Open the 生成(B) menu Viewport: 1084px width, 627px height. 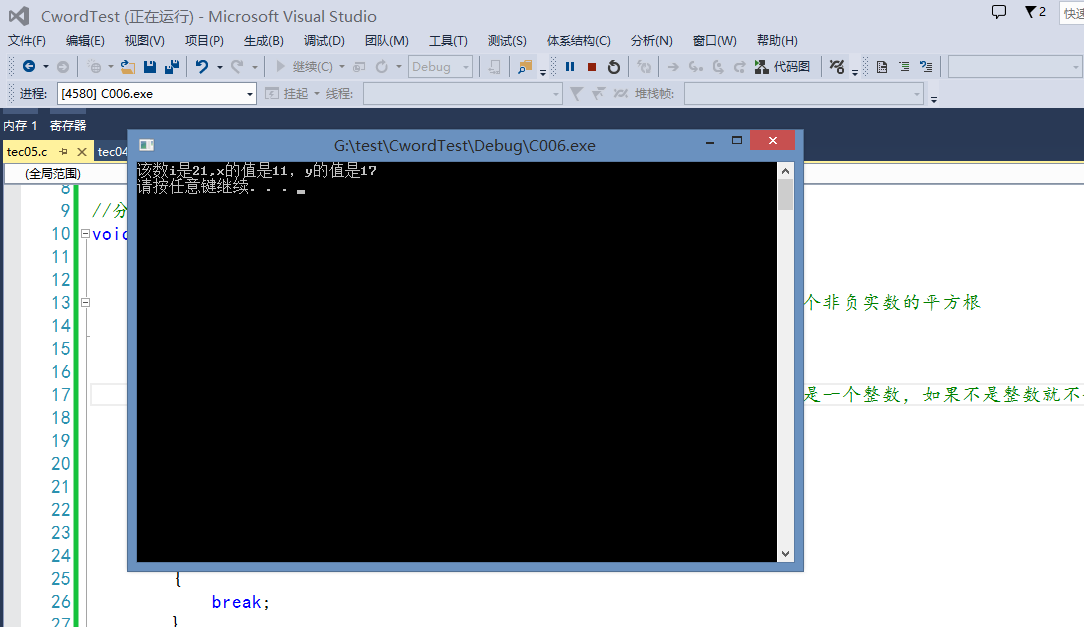tap(263, 41)
